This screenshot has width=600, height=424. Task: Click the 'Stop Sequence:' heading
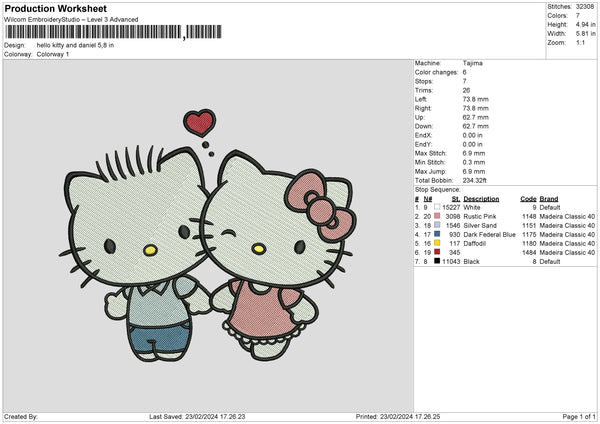(x=438, y=189)
